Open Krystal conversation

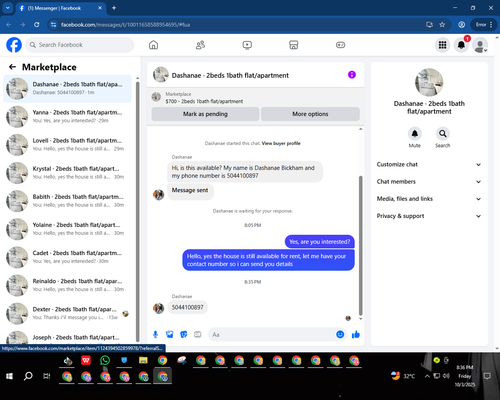pos(67,173)
